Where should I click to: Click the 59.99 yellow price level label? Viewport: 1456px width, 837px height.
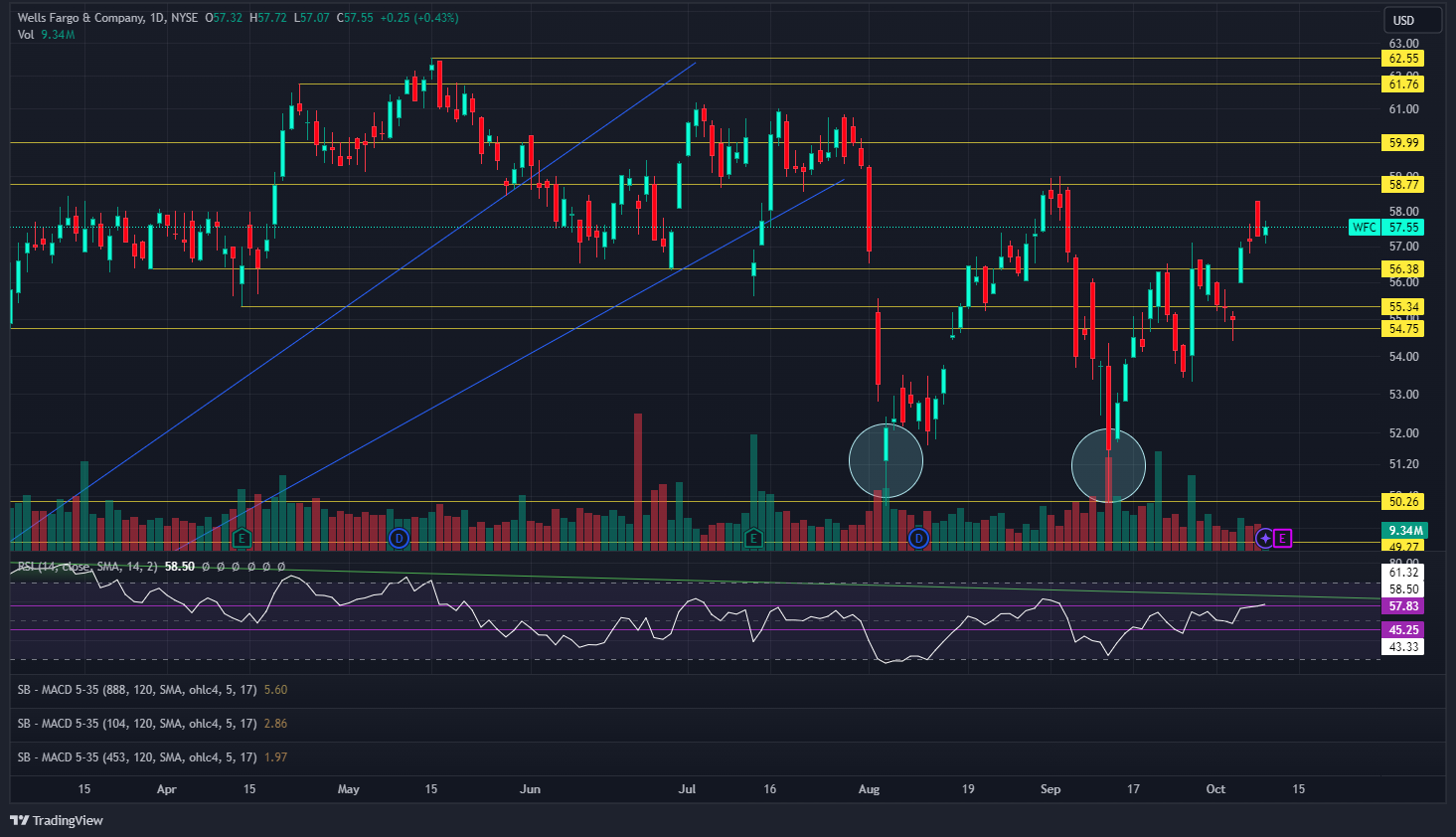click(x=1403, y=143)
